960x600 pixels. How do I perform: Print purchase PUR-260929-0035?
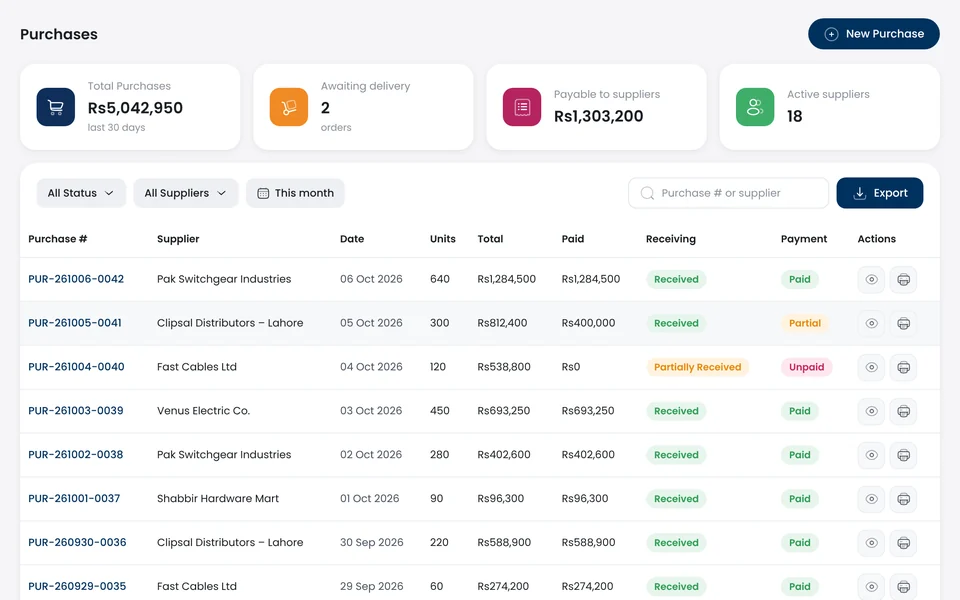pos(903,587)
